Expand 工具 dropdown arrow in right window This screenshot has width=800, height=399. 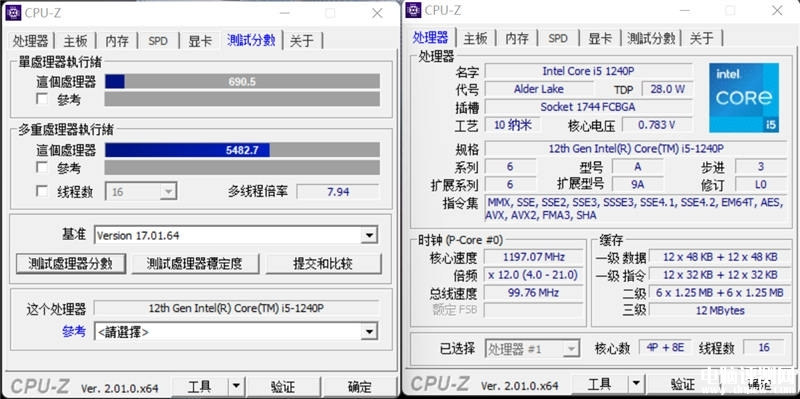point(635,384)
